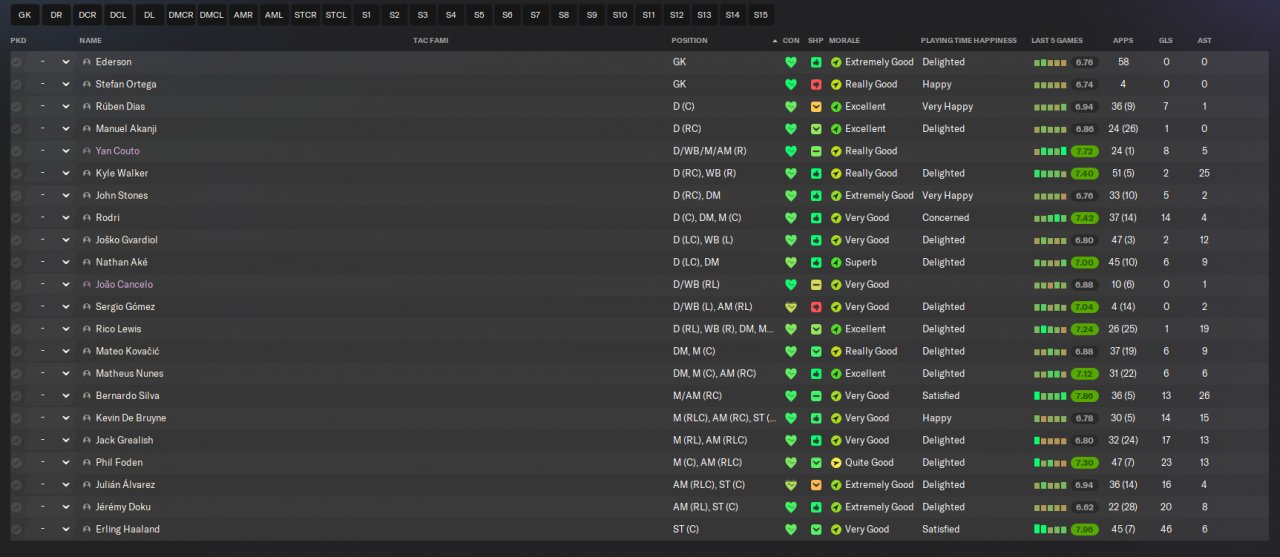The width and height of the screenshot is (1280, 557).
Task: Toggle the picked checkmark for Rico Lewis
Action: (x=16, y=329)
